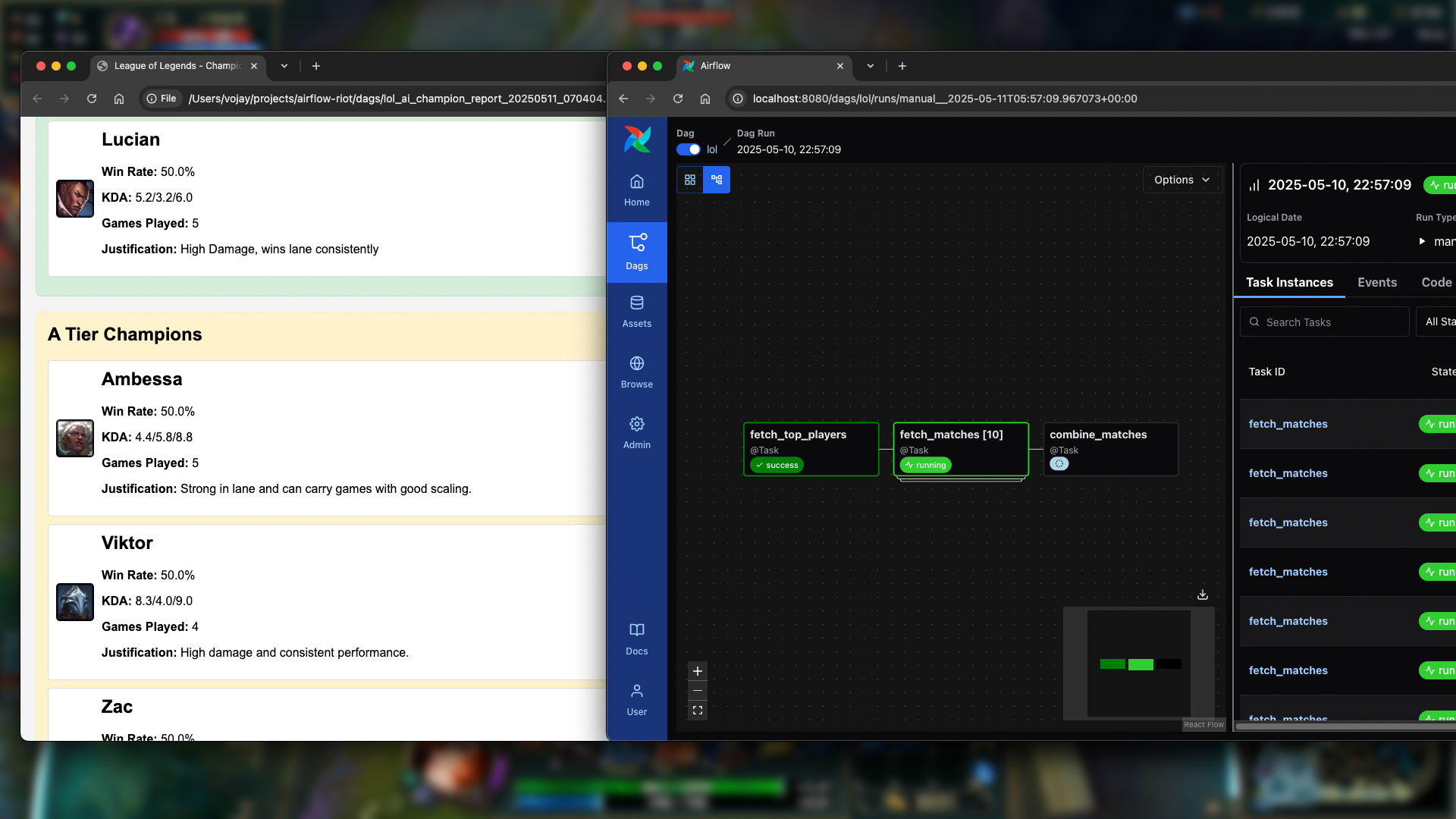The width and height of the screenshot is (1456, 819).
Task: Open the Docs section in sidebar
Action: [x=636, y=637]
